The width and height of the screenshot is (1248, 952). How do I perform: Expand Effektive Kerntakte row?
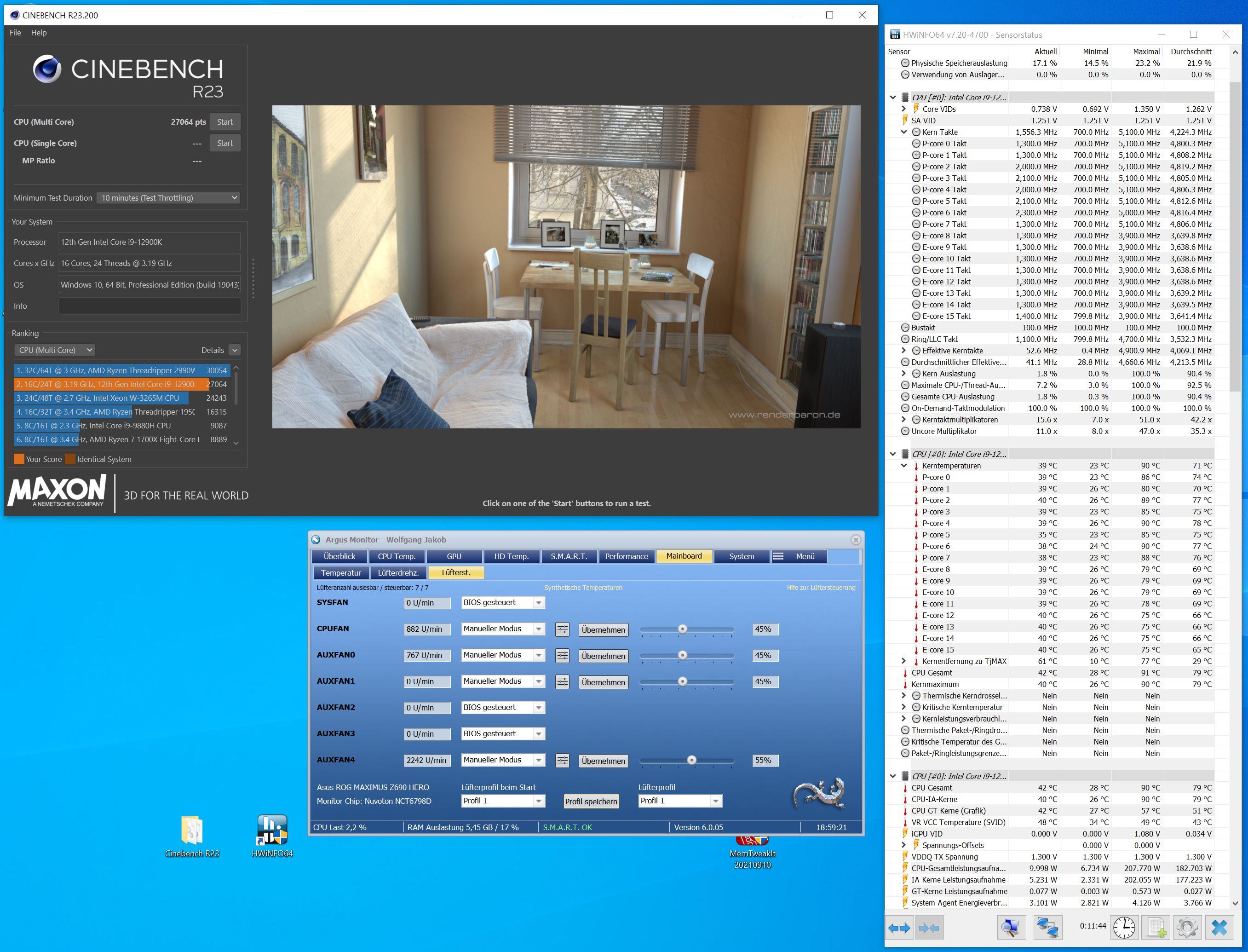903,351
